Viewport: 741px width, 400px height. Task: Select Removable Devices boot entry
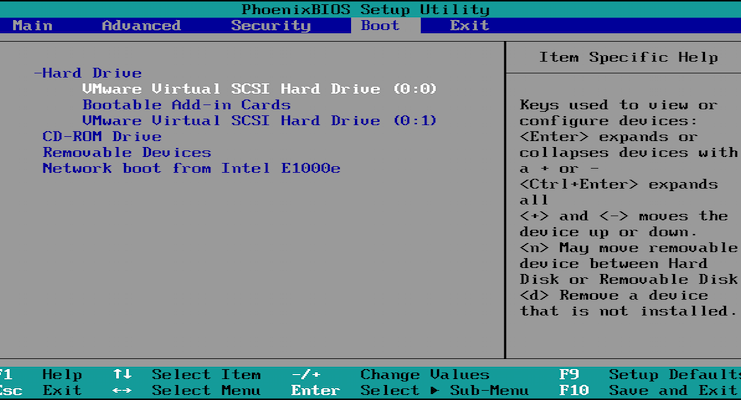point(127,153)
